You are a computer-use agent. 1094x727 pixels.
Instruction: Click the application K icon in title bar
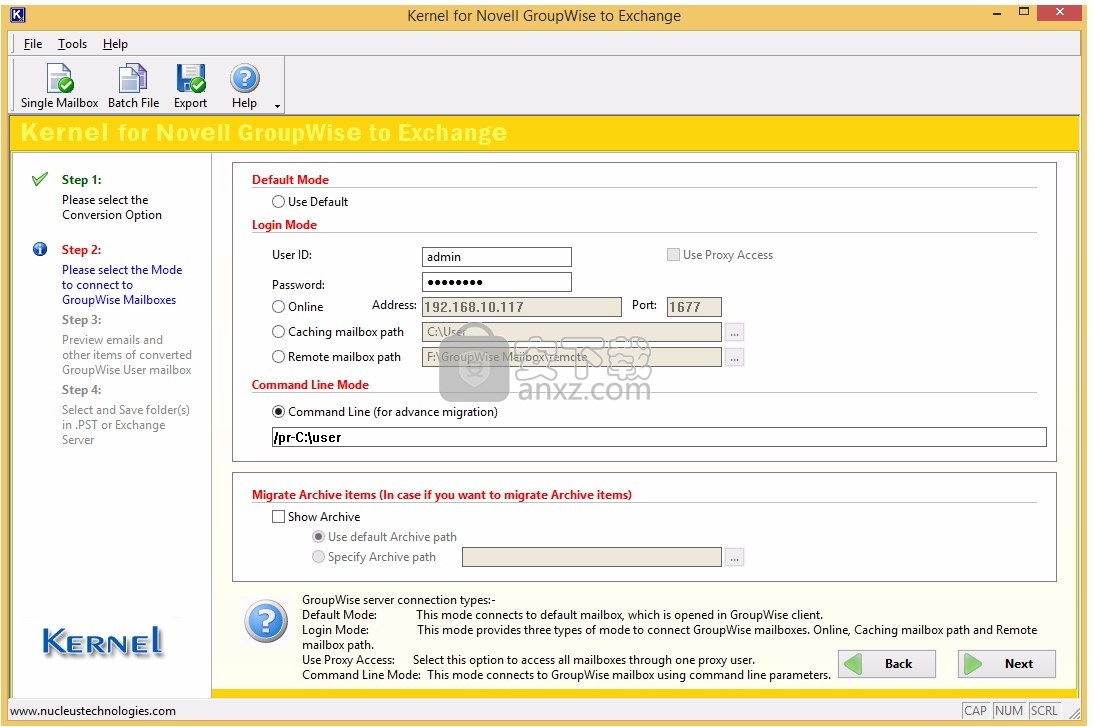click(18, 15)
